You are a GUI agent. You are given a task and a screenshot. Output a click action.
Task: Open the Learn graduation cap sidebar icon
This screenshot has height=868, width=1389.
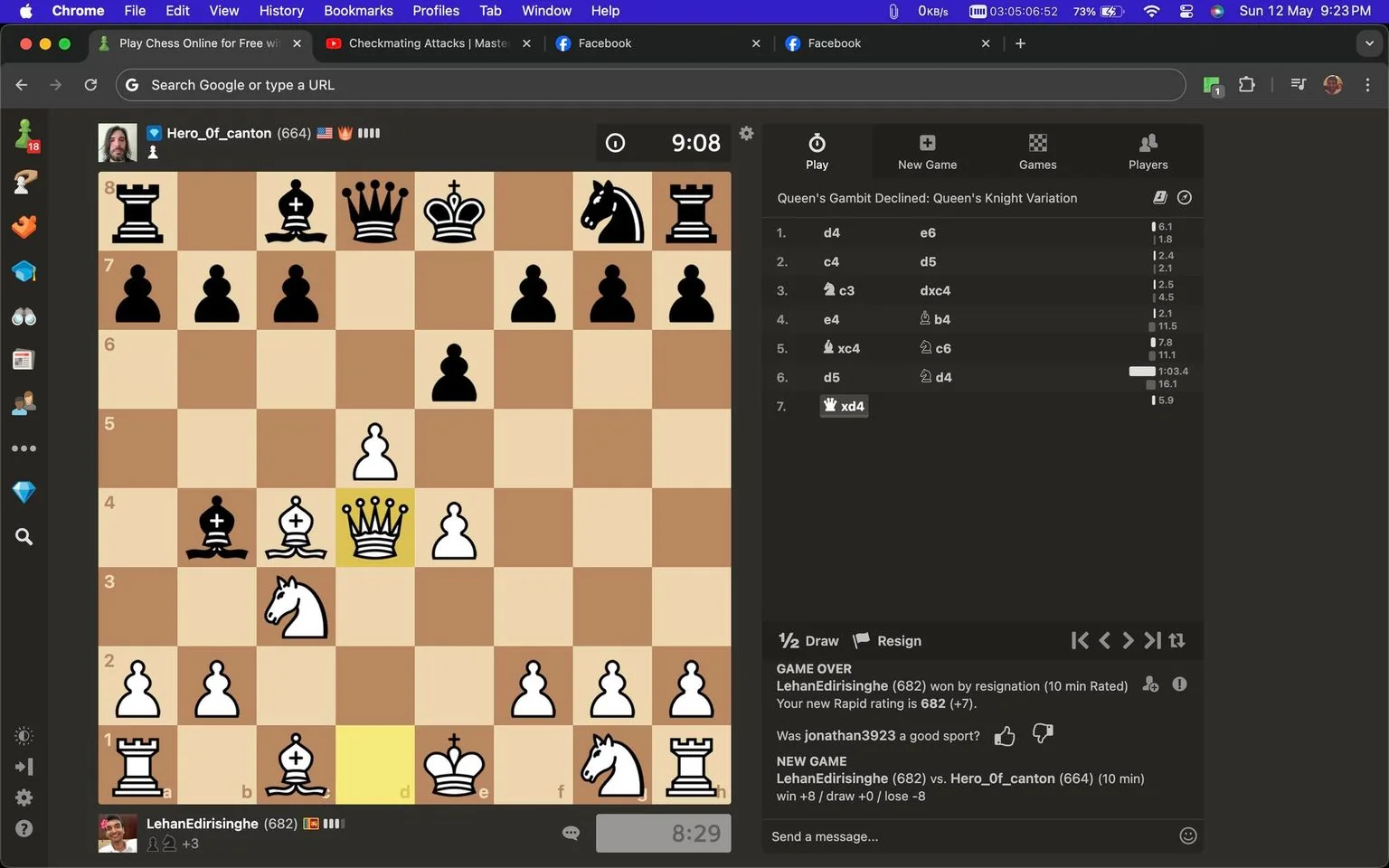click(24, 271)
